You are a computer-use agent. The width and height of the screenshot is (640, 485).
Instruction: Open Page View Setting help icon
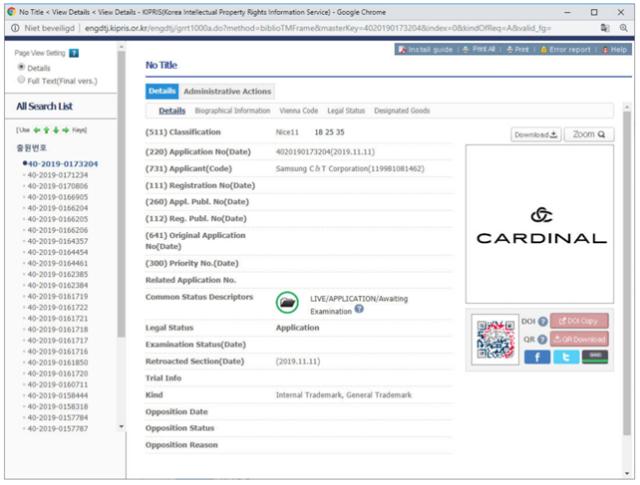pos(74,52)
